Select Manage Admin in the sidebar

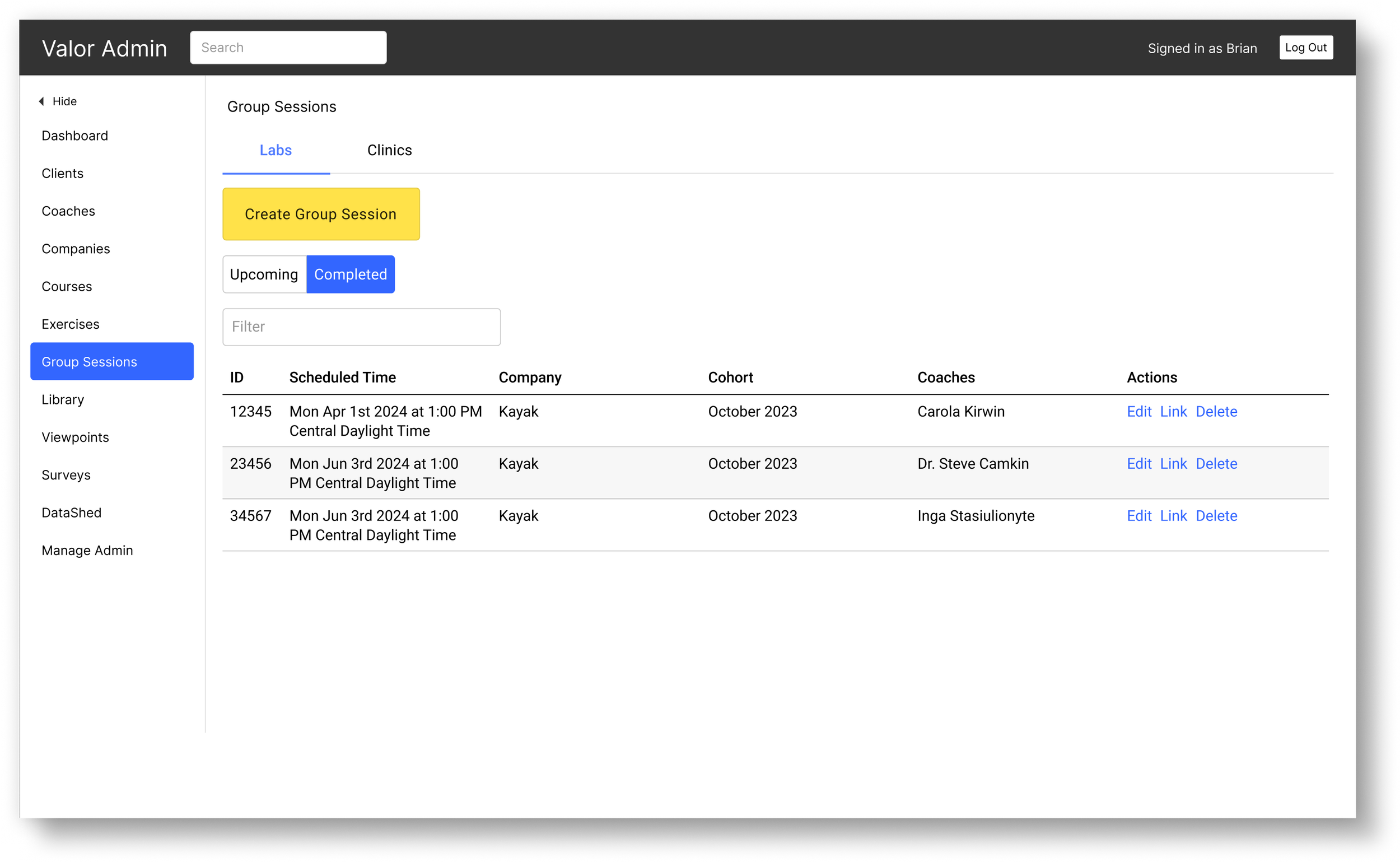coord(87,550)
